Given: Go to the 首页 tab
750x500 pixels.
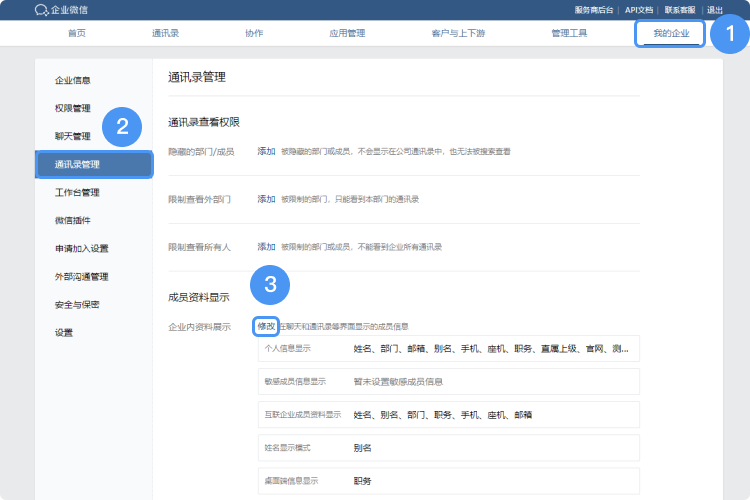Looking at the screenshot, I should click(x=77, y=33).
